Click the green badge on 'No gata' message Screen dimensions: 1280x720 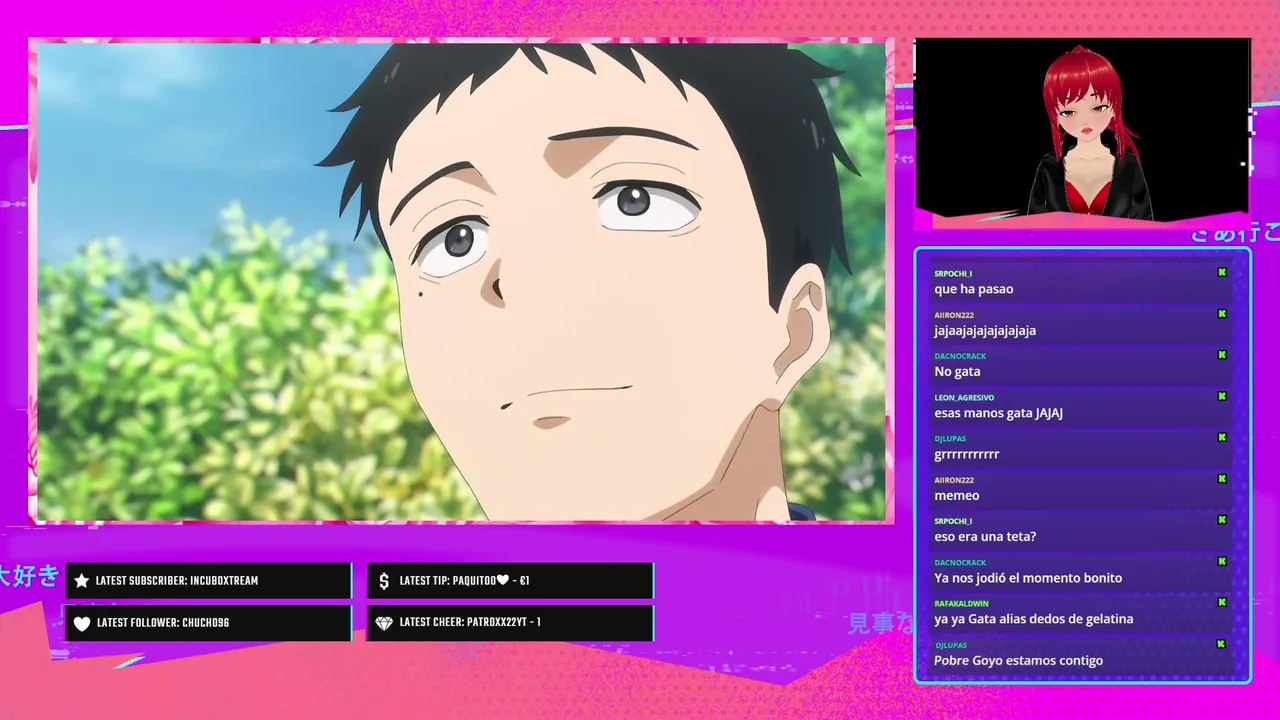click(1221, 355)
